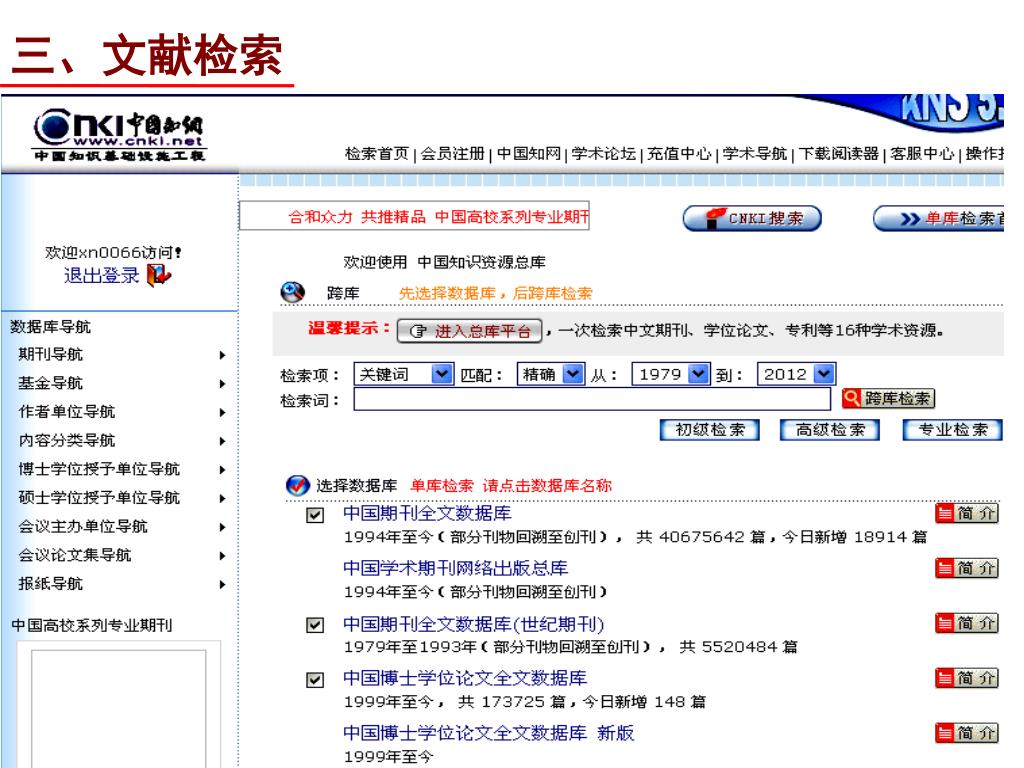1024x768 pixels.
Task: Open 客服中心 in top navigation
Action: pos(922,153)
